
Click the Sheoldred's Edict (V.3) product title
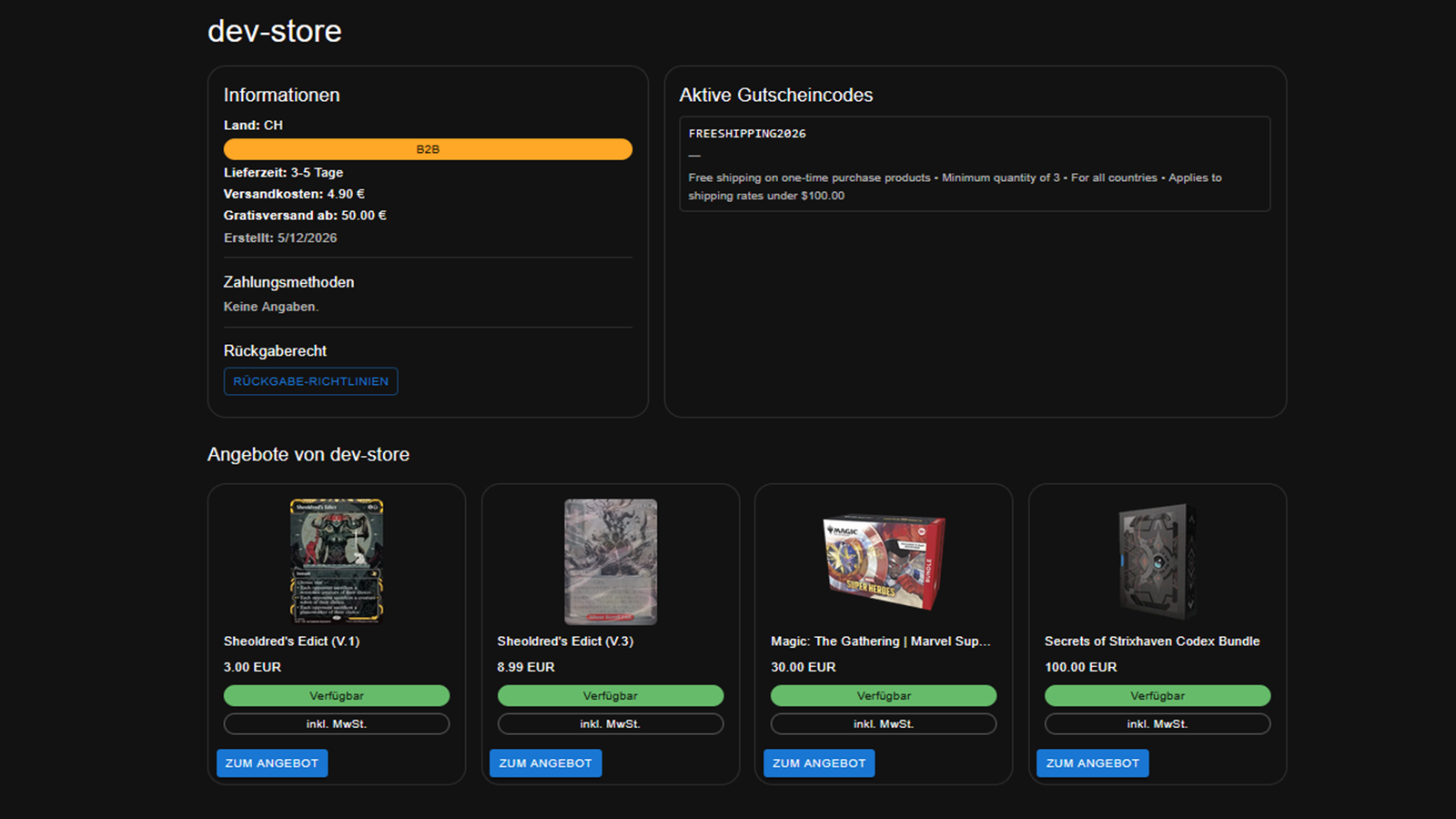point(565,642)
